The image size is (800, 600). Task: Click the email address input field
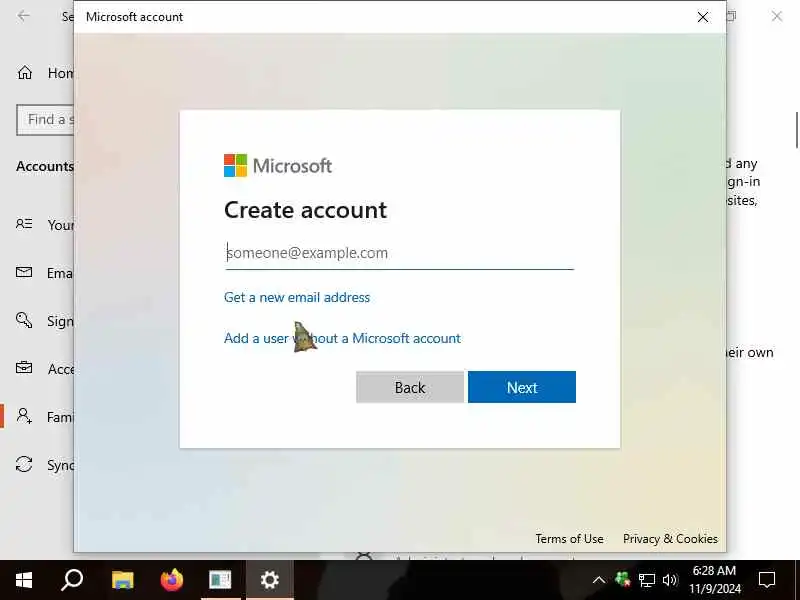[x=399, y=253]
